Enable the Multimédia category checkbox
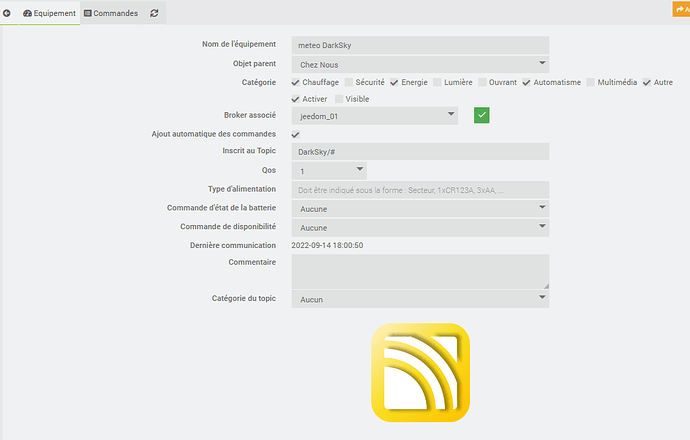Viewport: 690px width, 440px height. click(x=590, y=82)
